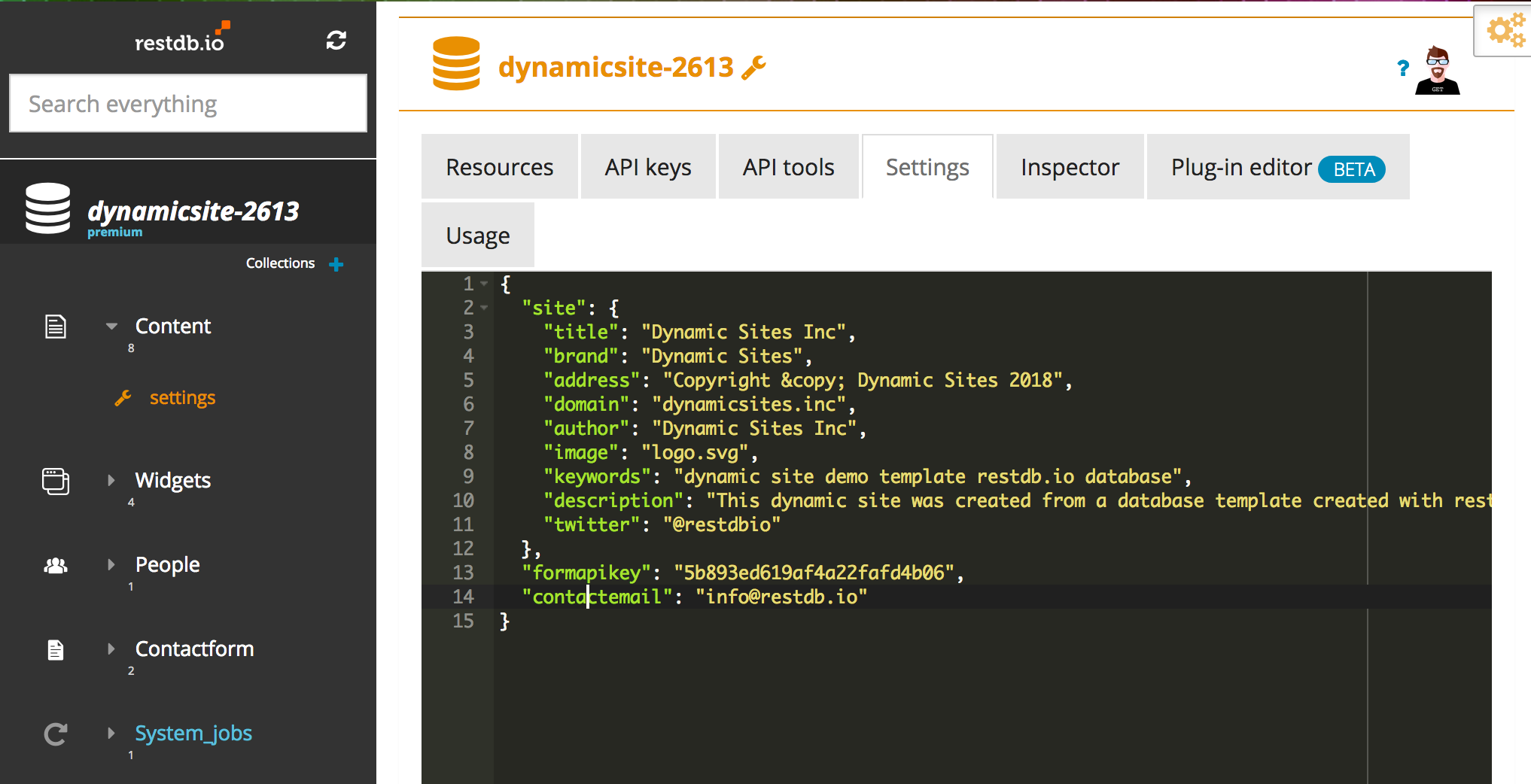1531x784 pixels.
Task: Click the sidebar refresh icon
Action: pyautogui.click(x=336, y=40)
